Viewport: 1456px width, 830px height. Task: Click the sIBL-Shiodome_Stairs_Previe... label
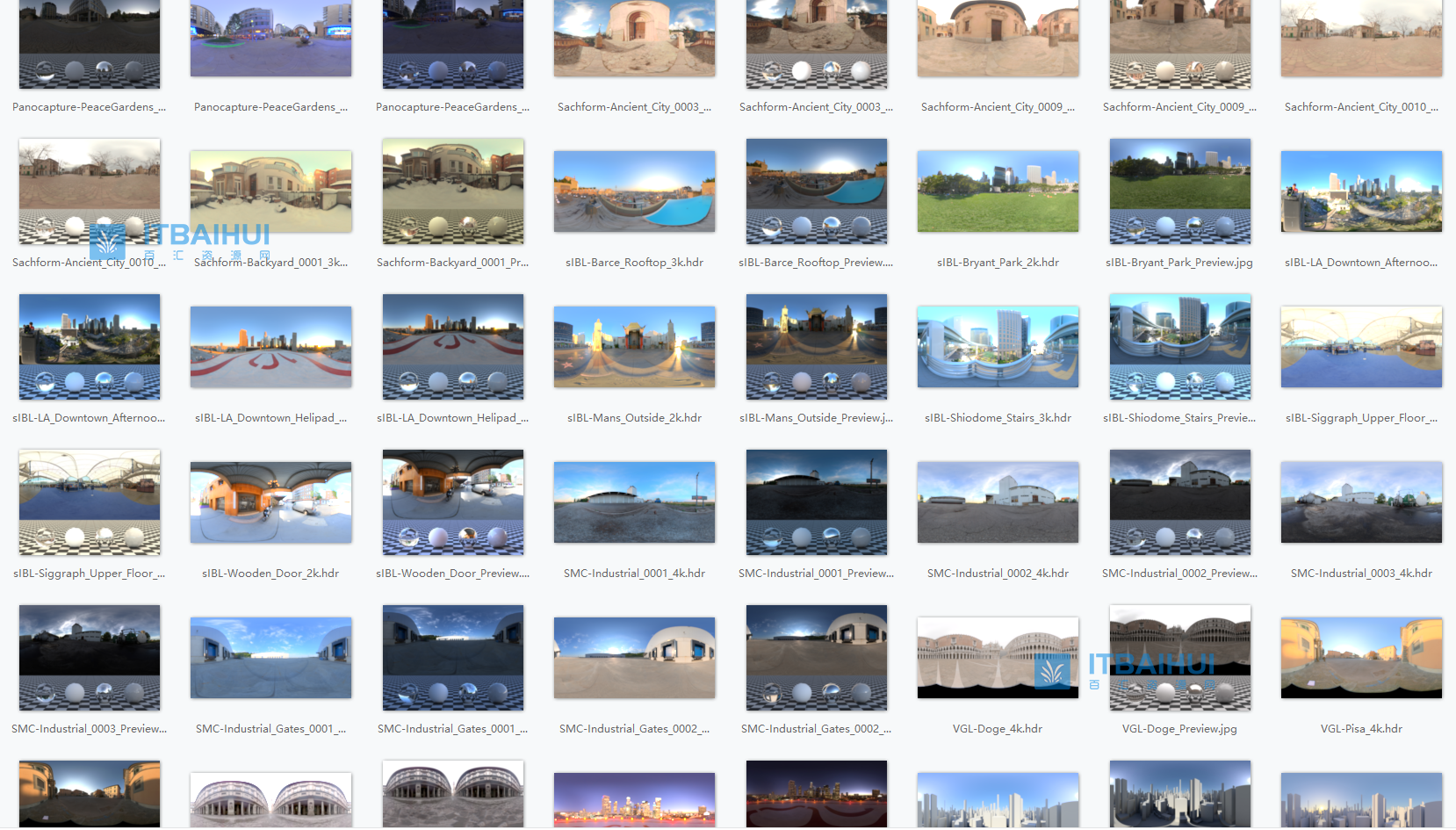coord(1179,418)
